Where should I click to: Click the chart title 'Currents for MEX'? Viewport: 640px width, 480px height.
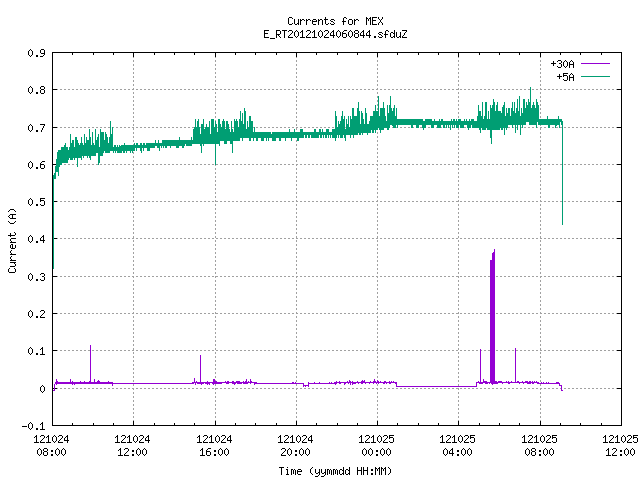pyautogui.click(x=335, y=21)
